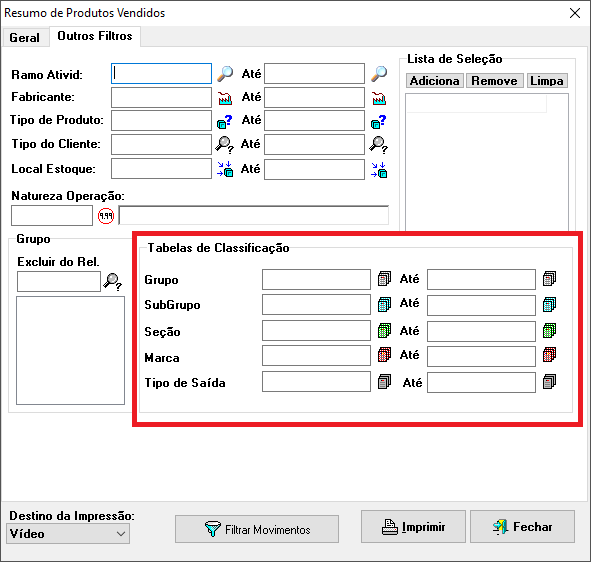Click Excluir do Rel. search icon

(x=113, y=282)
